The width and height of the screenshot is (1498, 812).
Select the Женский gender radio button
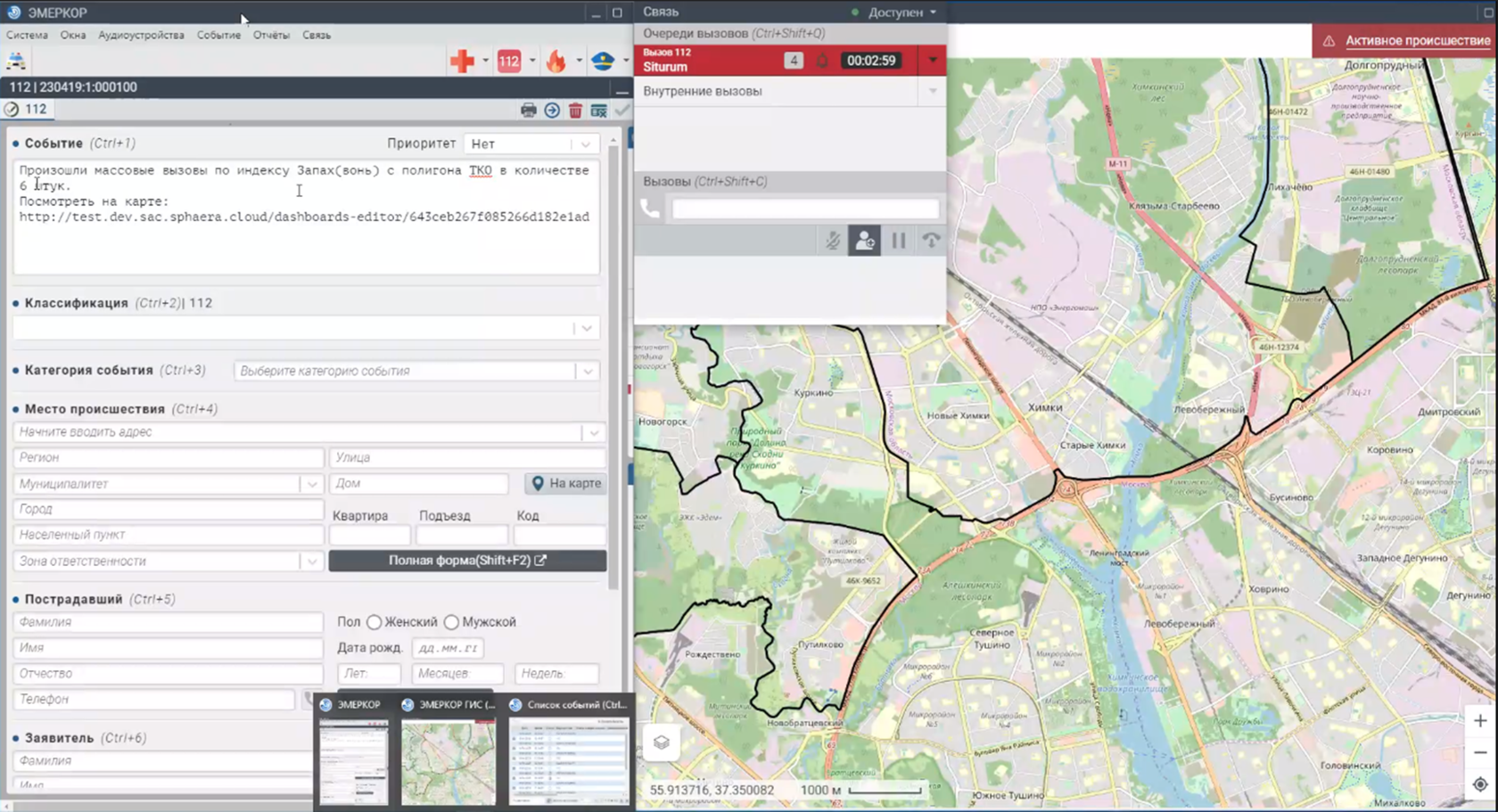[374, 622]
